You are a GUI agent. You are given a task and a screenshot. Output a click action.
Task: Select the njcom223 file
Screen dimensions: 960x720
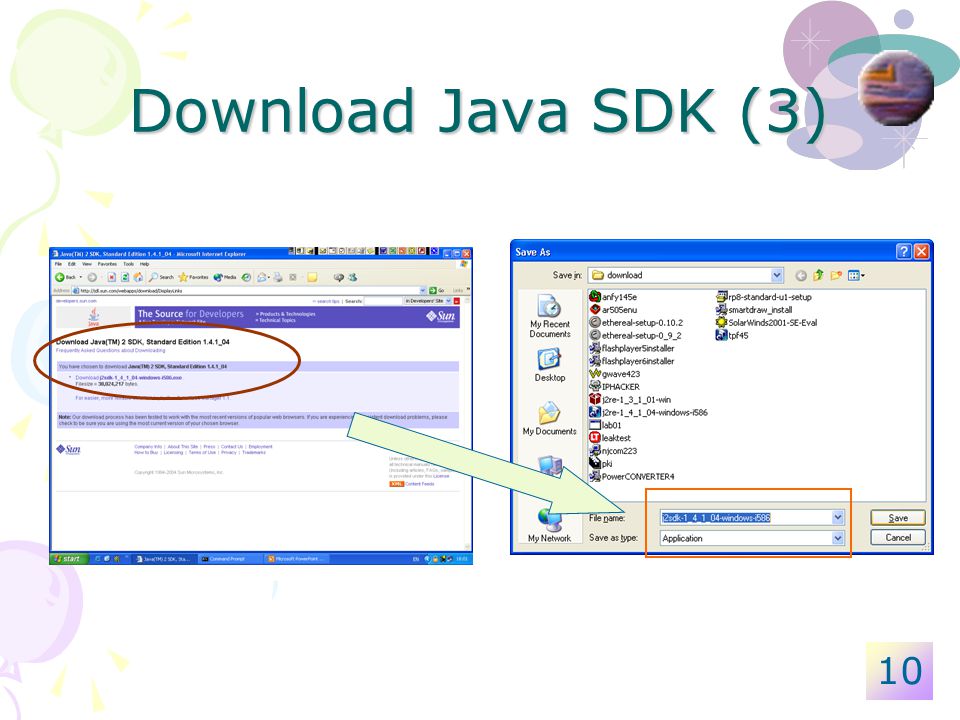coord(613,451)
